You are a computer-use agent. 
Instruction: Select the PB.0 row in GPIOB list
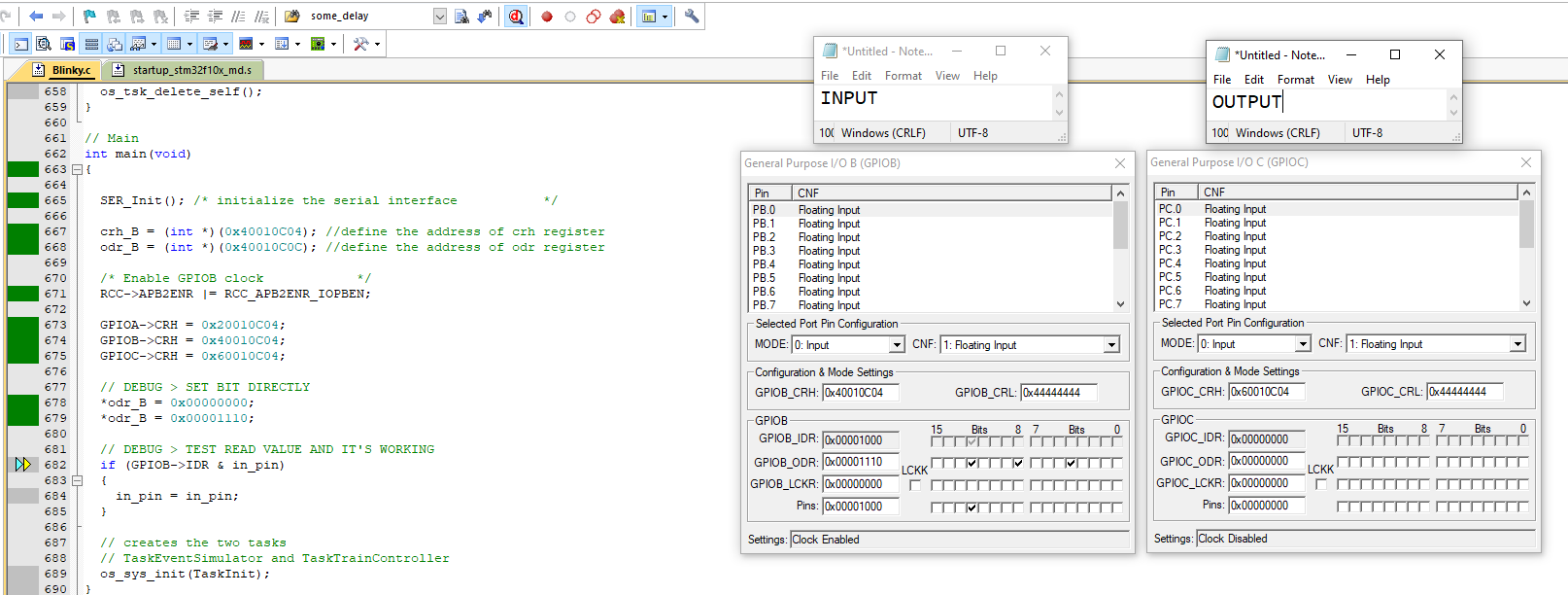pyautogui.click(x=930, y=210)
